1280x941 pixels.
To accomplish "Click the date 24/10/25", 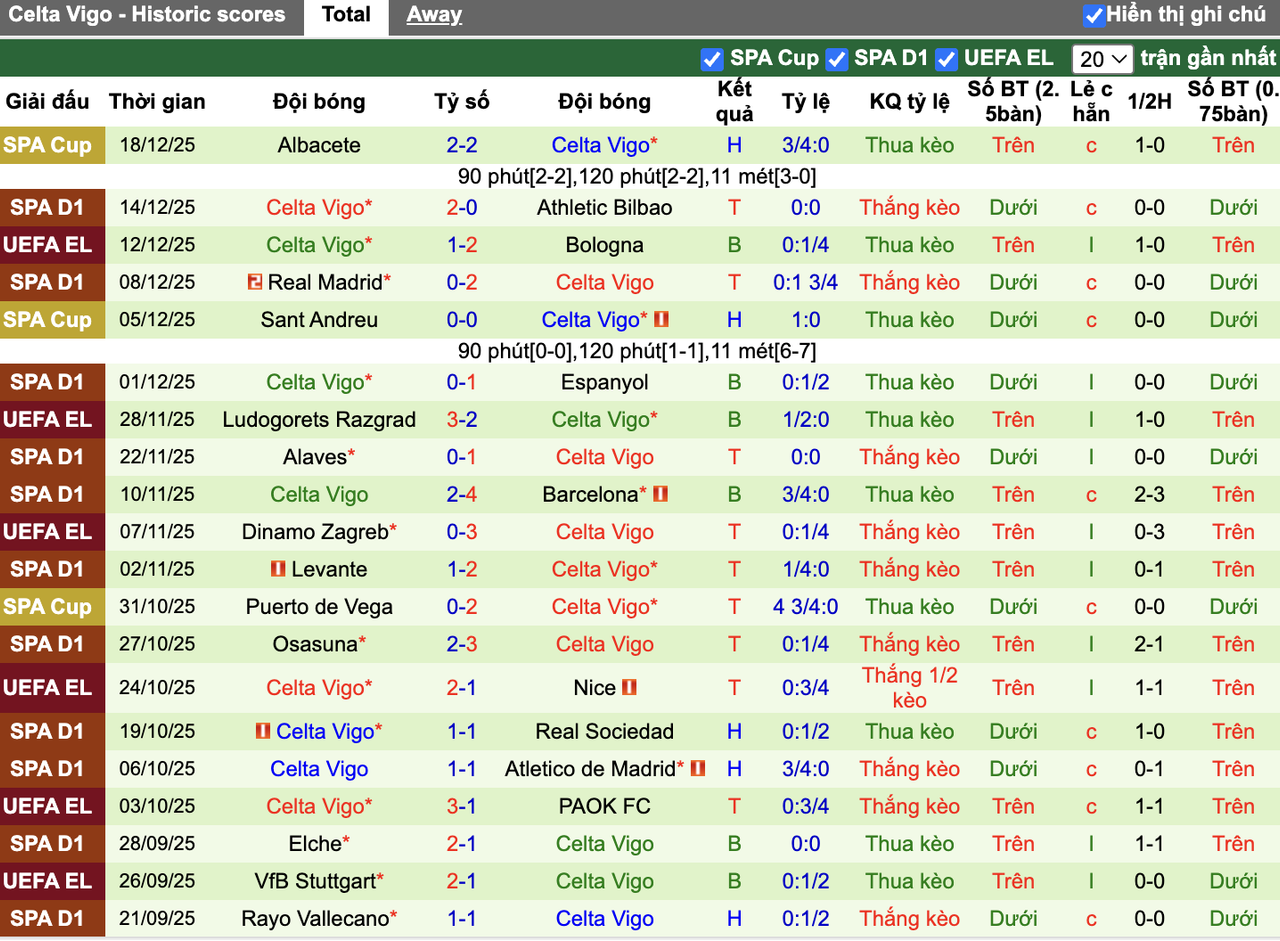I will [157, 688].
